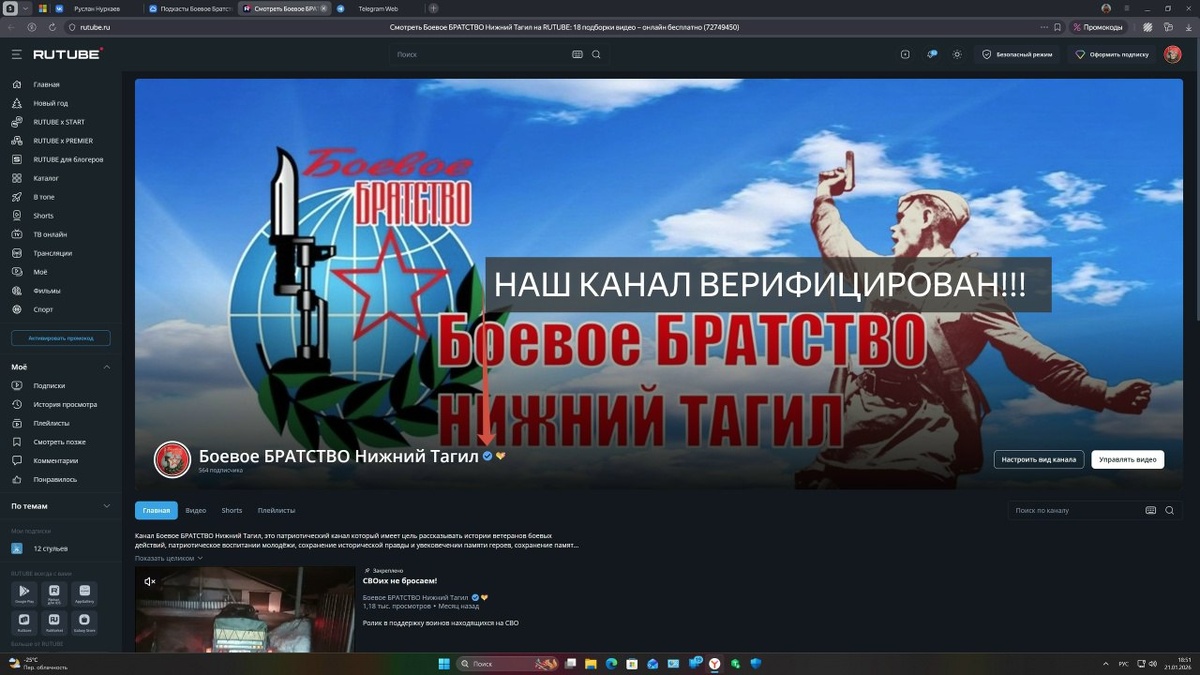Switch to the Плейлисты channel tab

pos(276,510)
